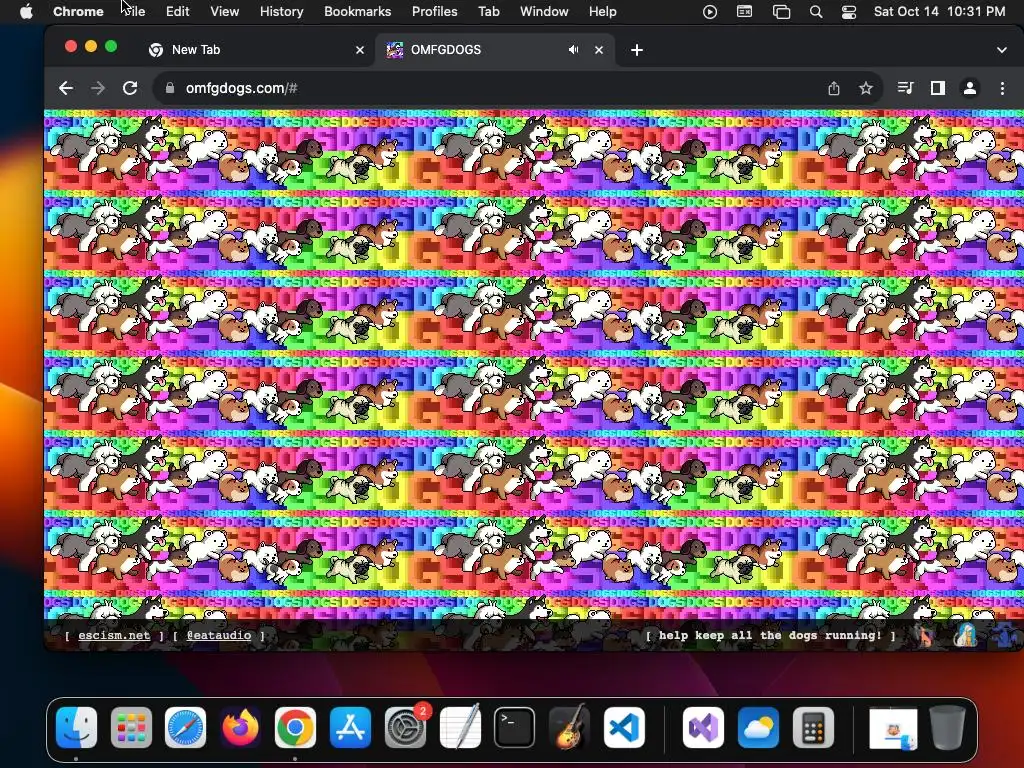Click the date and time in the menu bar
The width and height of the screenshot is (1024, 768).
[x=939, y=11]
